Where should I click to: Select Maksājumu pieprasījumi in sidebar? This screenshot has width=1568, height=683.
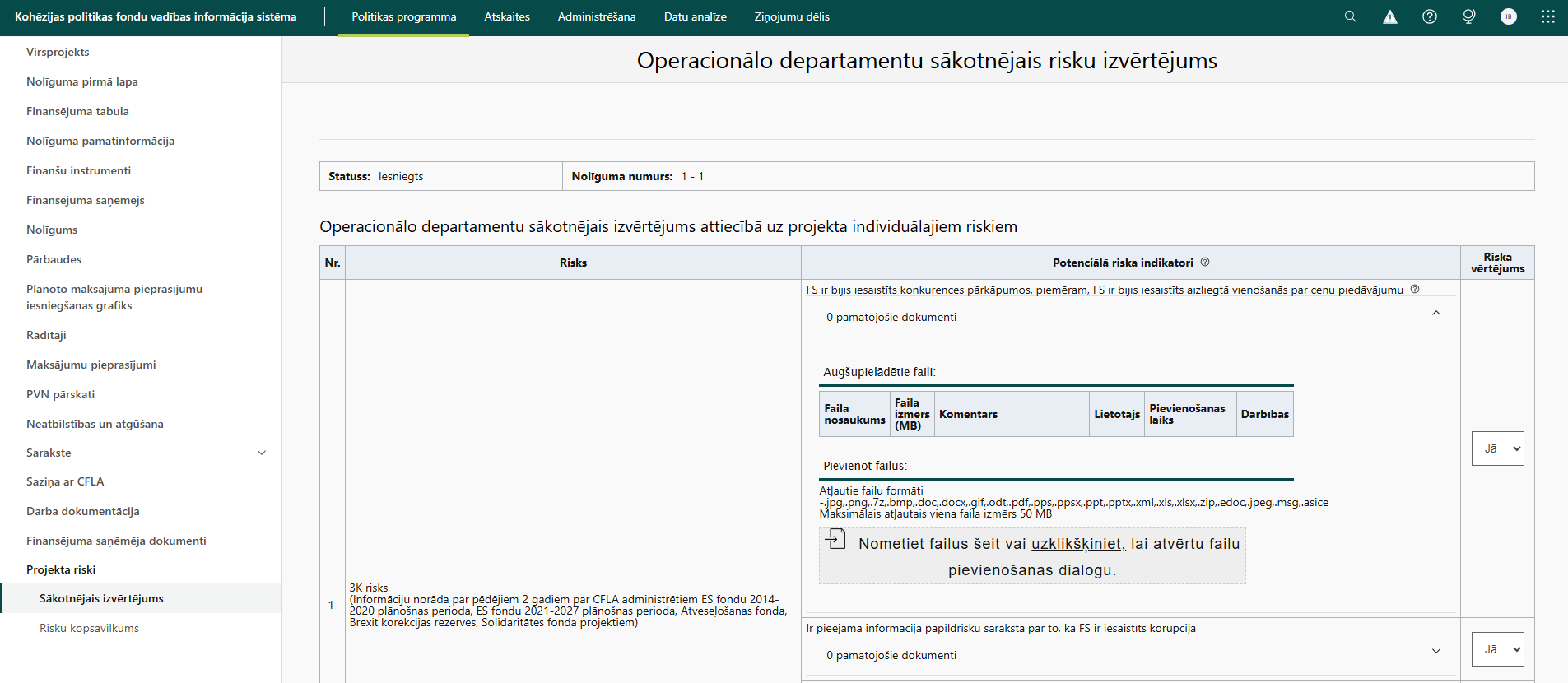(x=91, y=365)
